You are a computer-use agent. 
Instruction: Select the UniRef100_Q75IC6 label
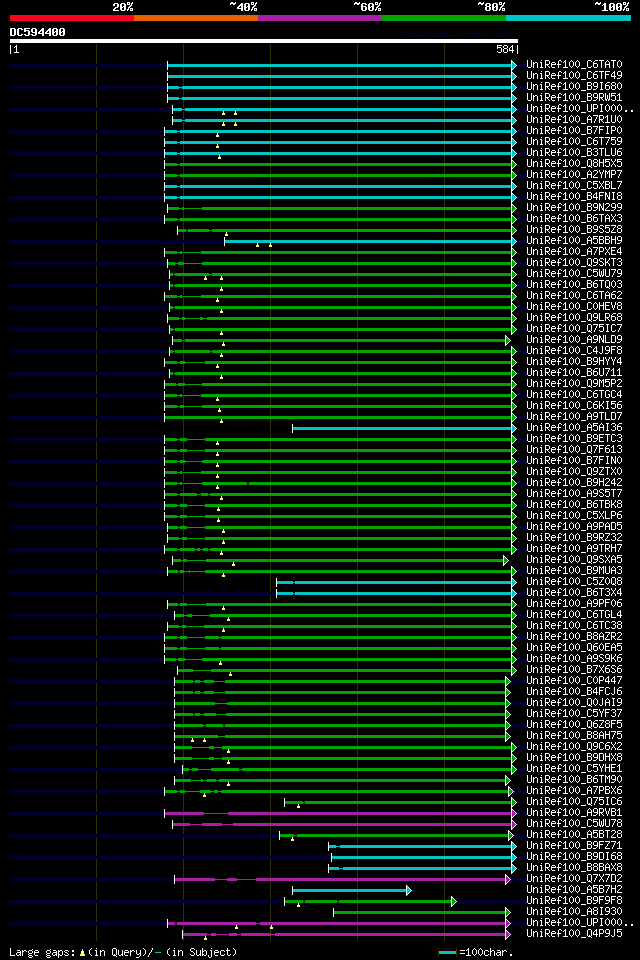point(574,803)
